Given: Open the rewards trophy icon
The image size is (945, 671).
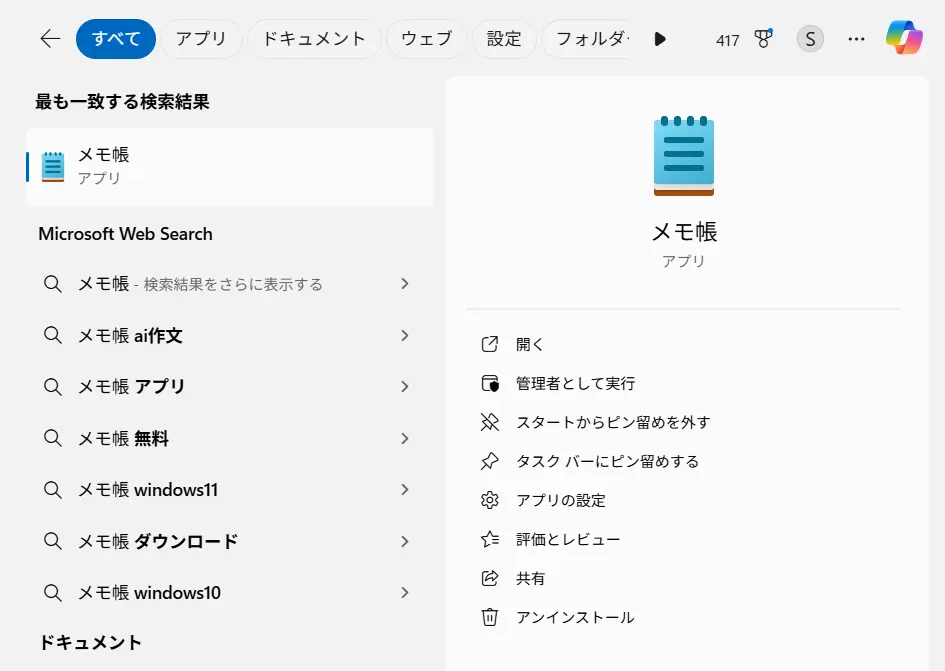Looking at the screenshot, I should 764,39.
